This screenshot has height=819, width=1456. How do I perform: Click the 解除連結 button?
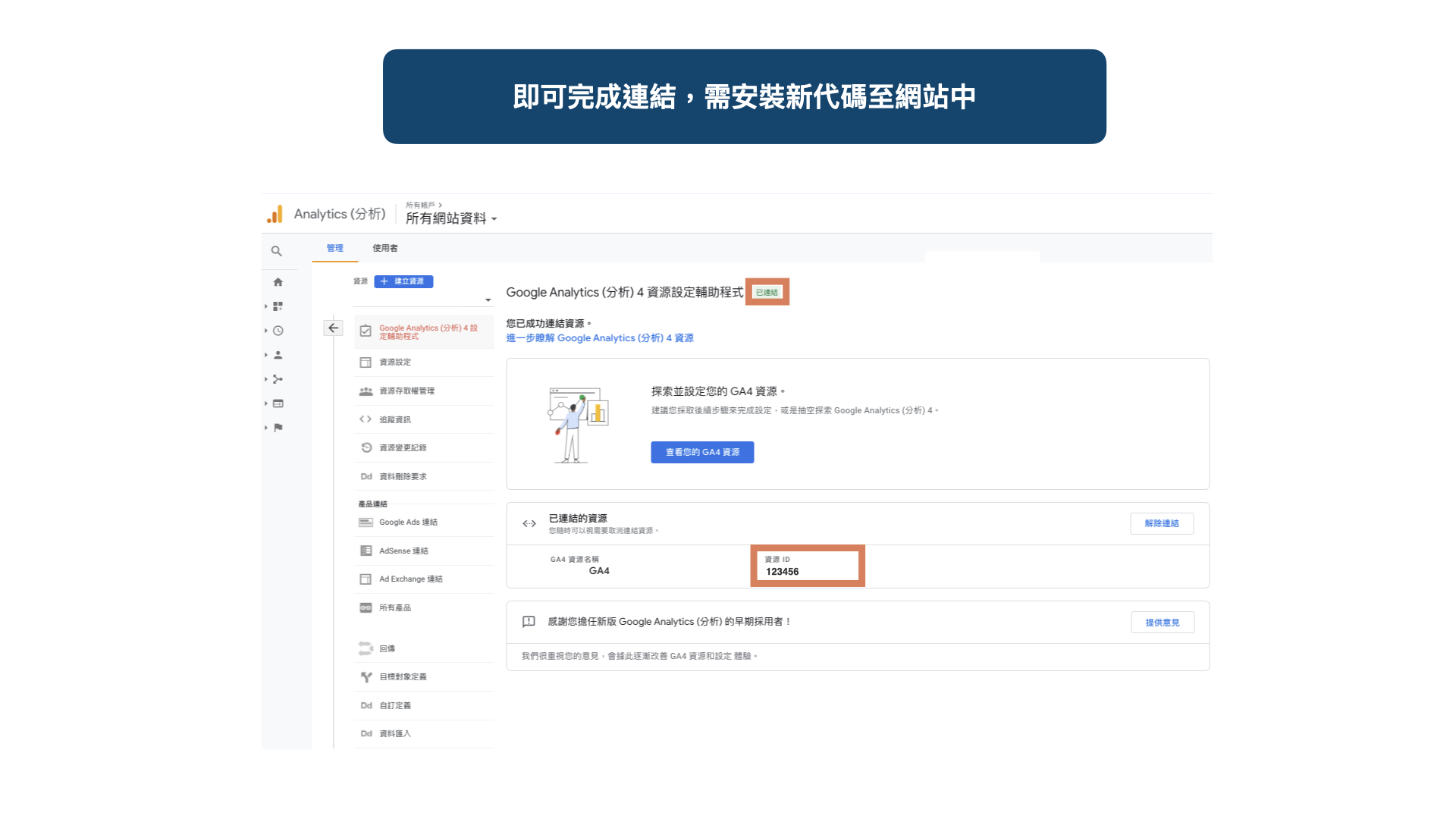[x=1162, y=523]
